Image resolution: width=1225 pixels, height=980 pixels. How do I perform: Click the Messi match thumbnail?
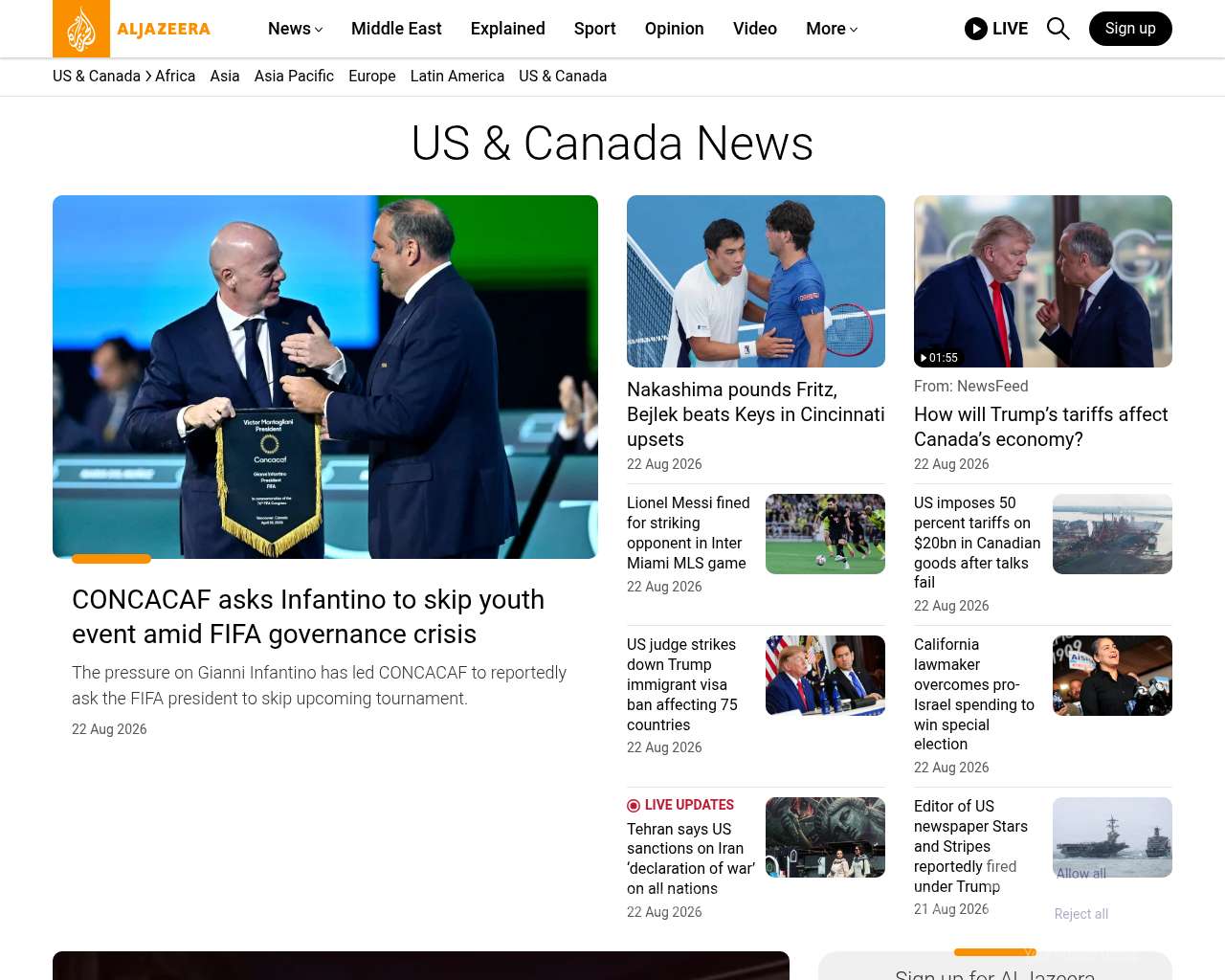click(x=825, y=534)
